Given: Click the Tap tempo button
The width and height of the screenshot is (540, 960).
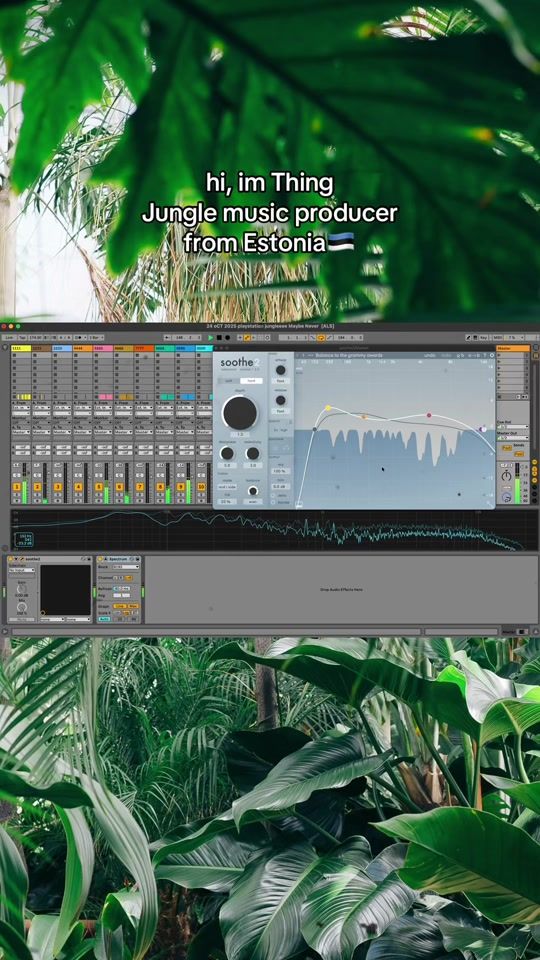Looking at the screenshot, I should pyautogui.click(x=21, y=337).
